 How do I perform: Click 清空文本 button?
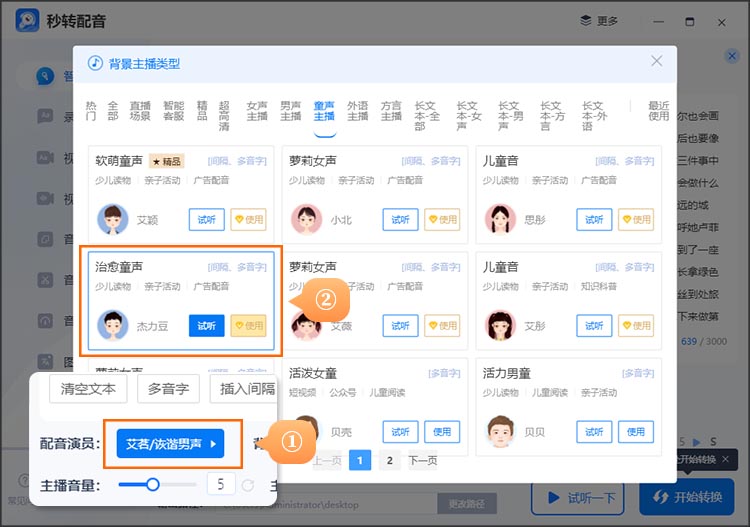tap(88, 389)
